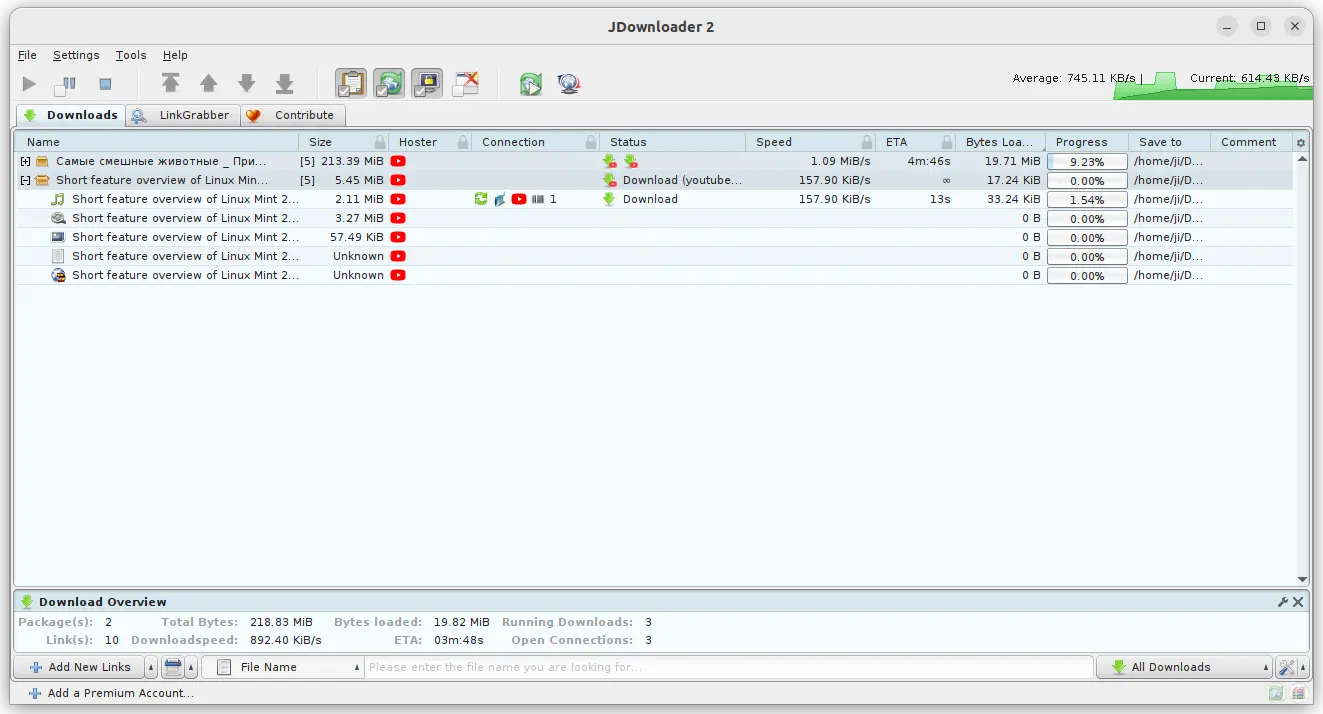Switch to the LinkGrabber tab
1323x714 pixels.
click(183, 115)
